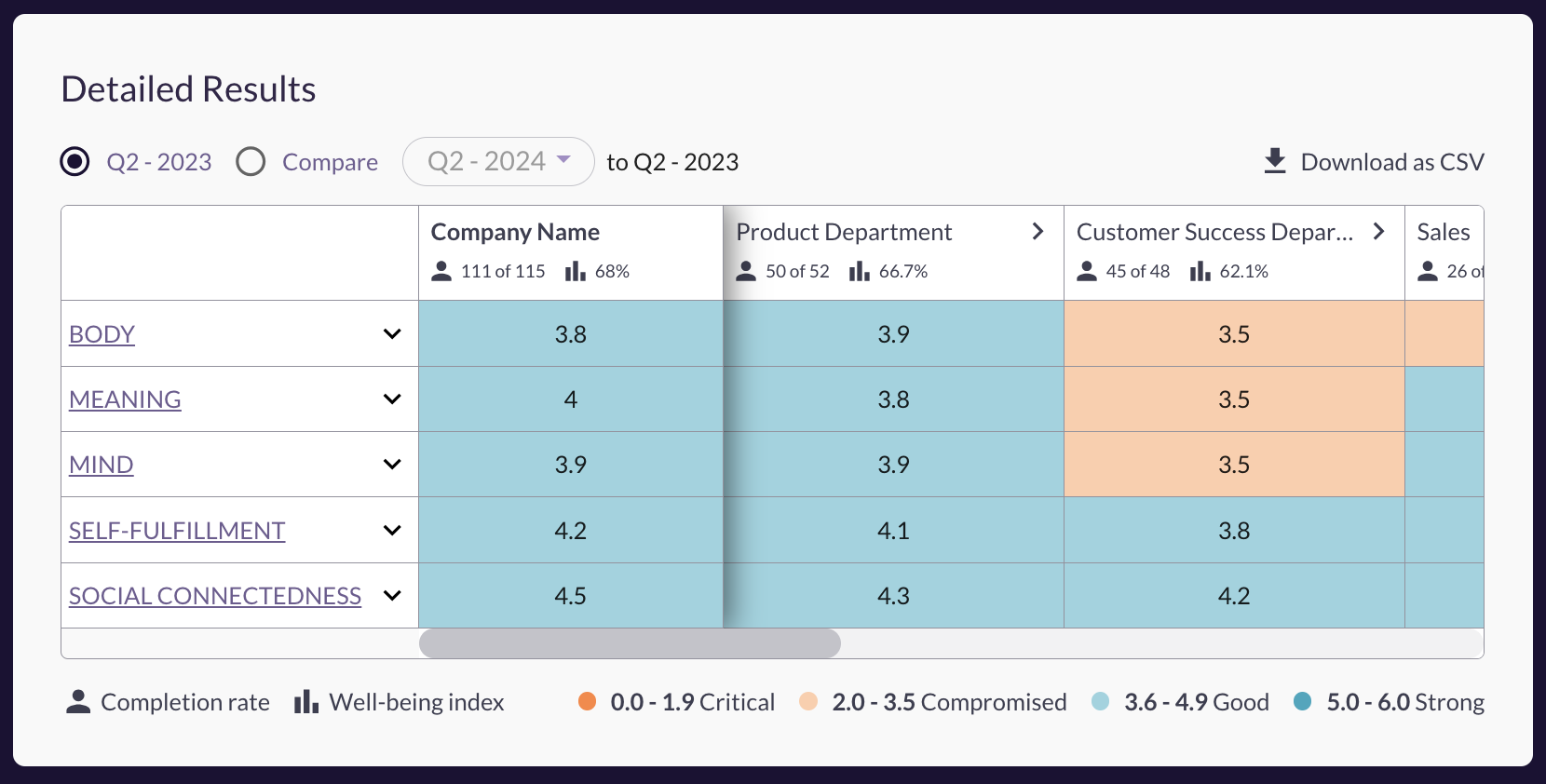This screenshot has width=1546, height=784.
Task: Open the Q2 - 2024 quarter dropdown
Action: coord(498,162)
